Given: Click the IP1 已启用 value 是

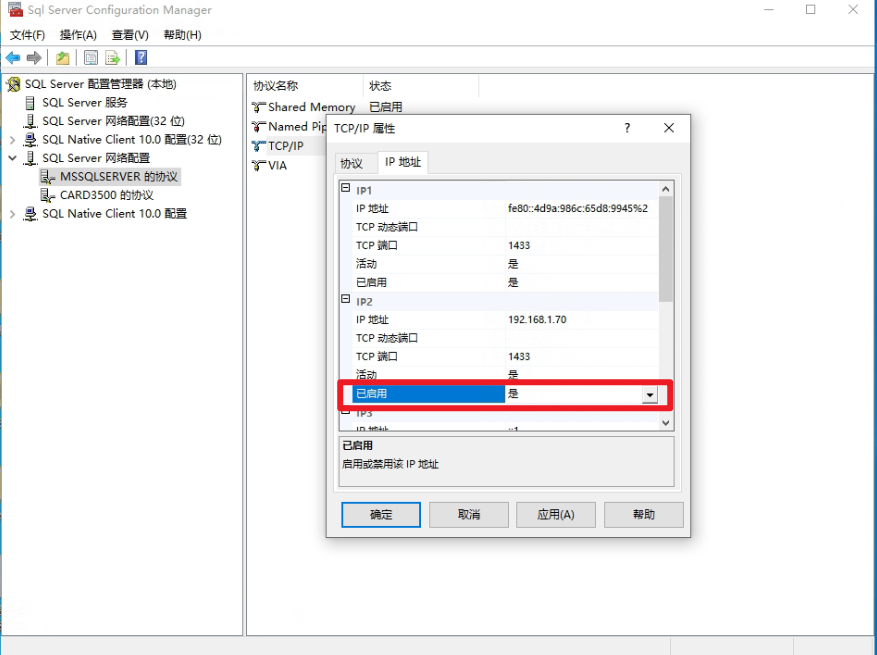Looking at the screenshot, I should (513, 282).
